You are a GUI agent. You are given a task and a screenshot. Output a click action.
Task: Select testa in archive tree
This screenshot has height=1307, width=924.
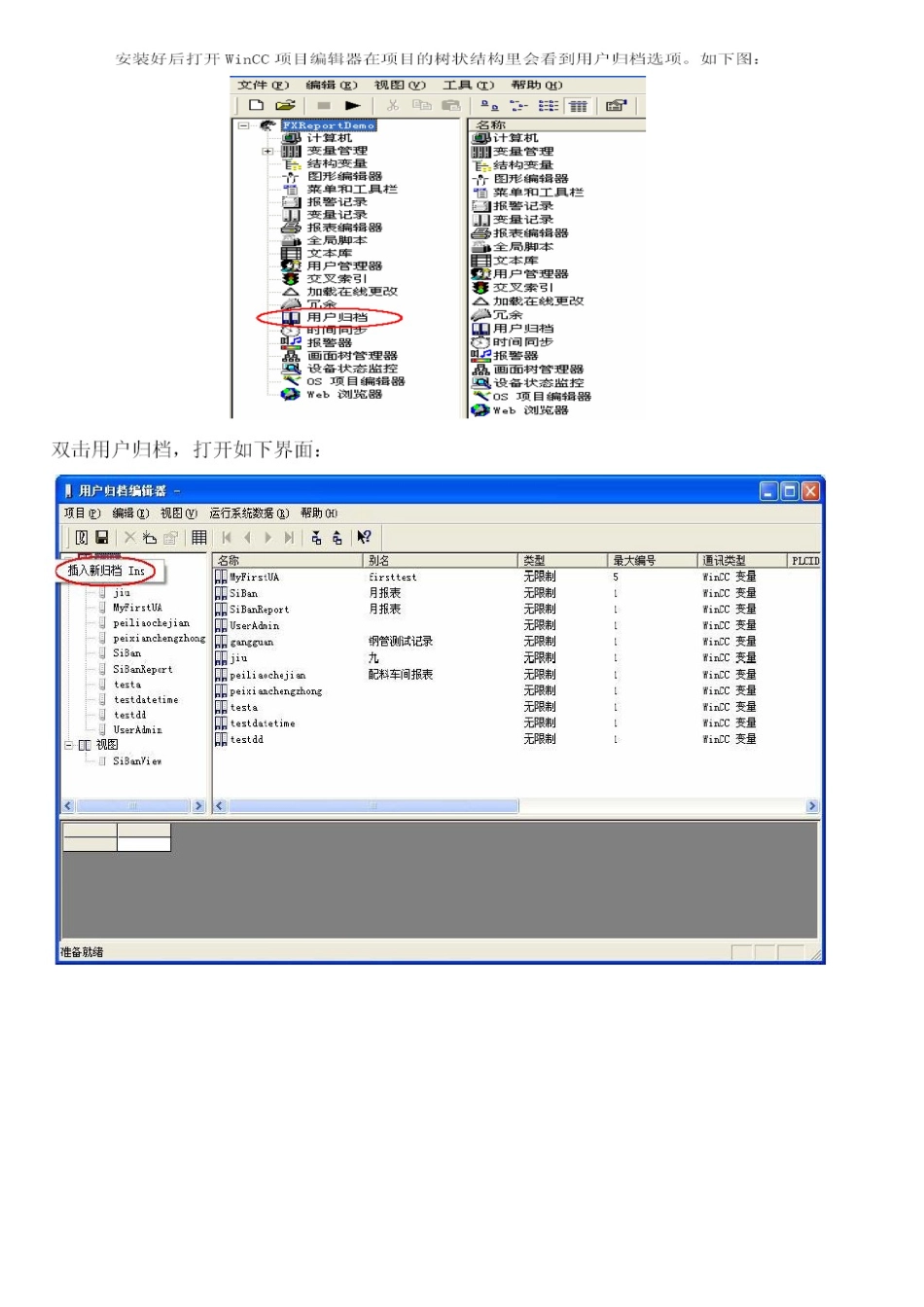127,685
